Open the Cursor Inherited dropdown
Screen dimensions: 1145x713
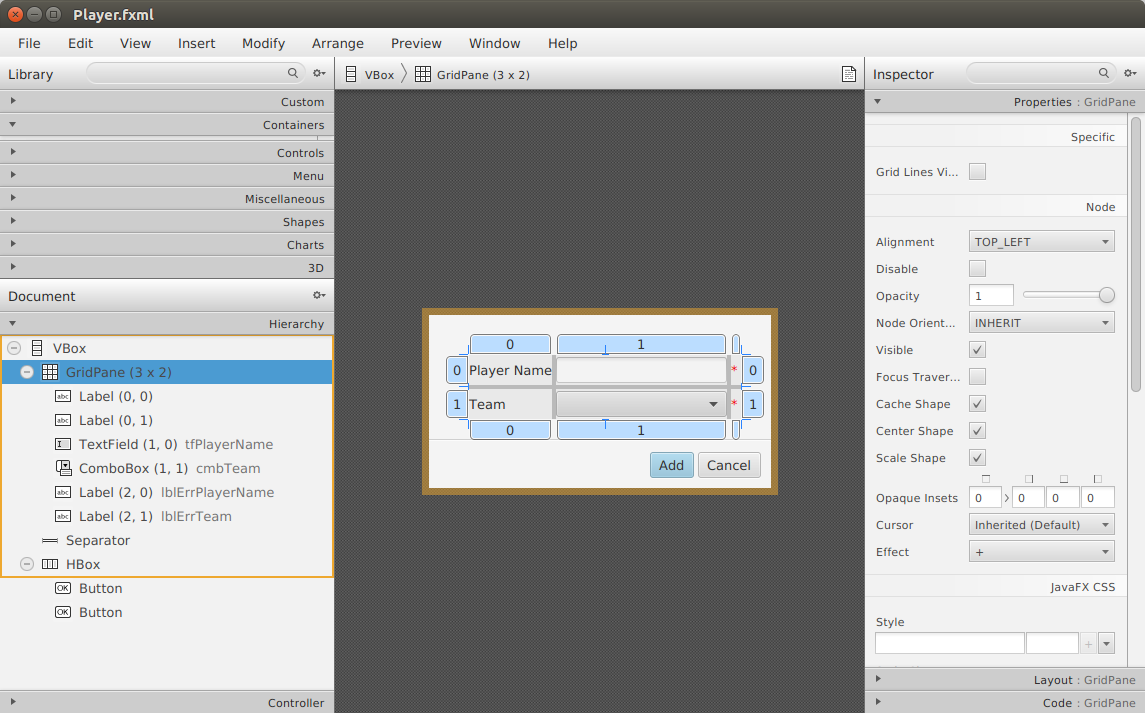point(1041,524)
